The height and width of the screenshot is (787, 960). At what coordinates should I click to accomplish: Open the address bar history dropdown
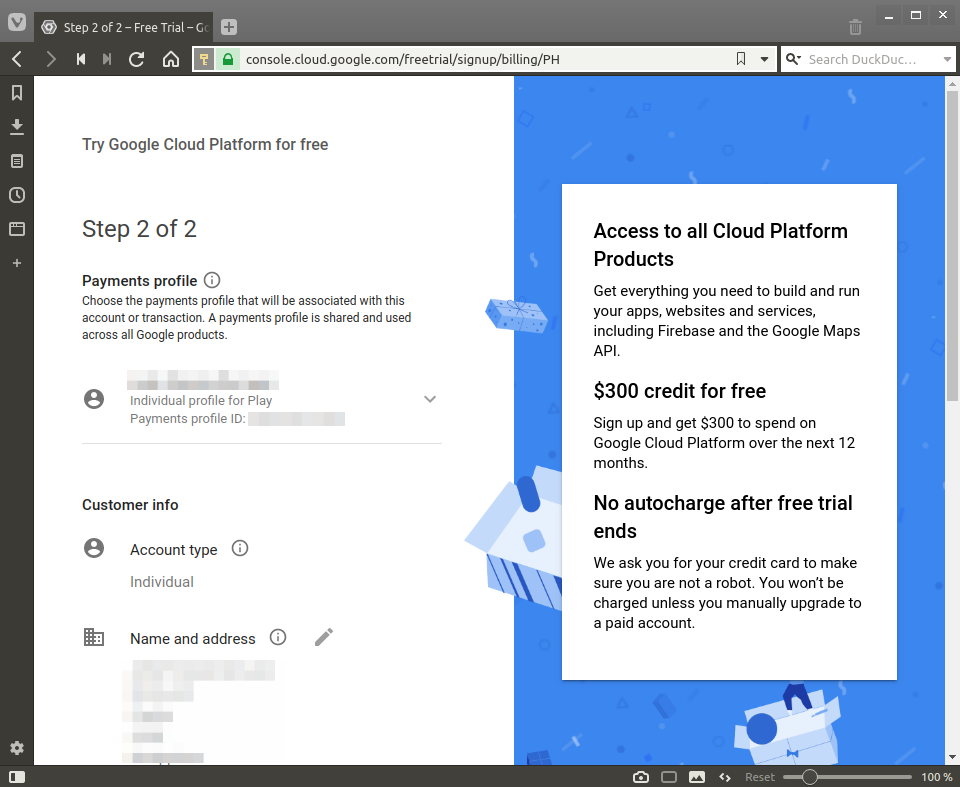[764, 59]
